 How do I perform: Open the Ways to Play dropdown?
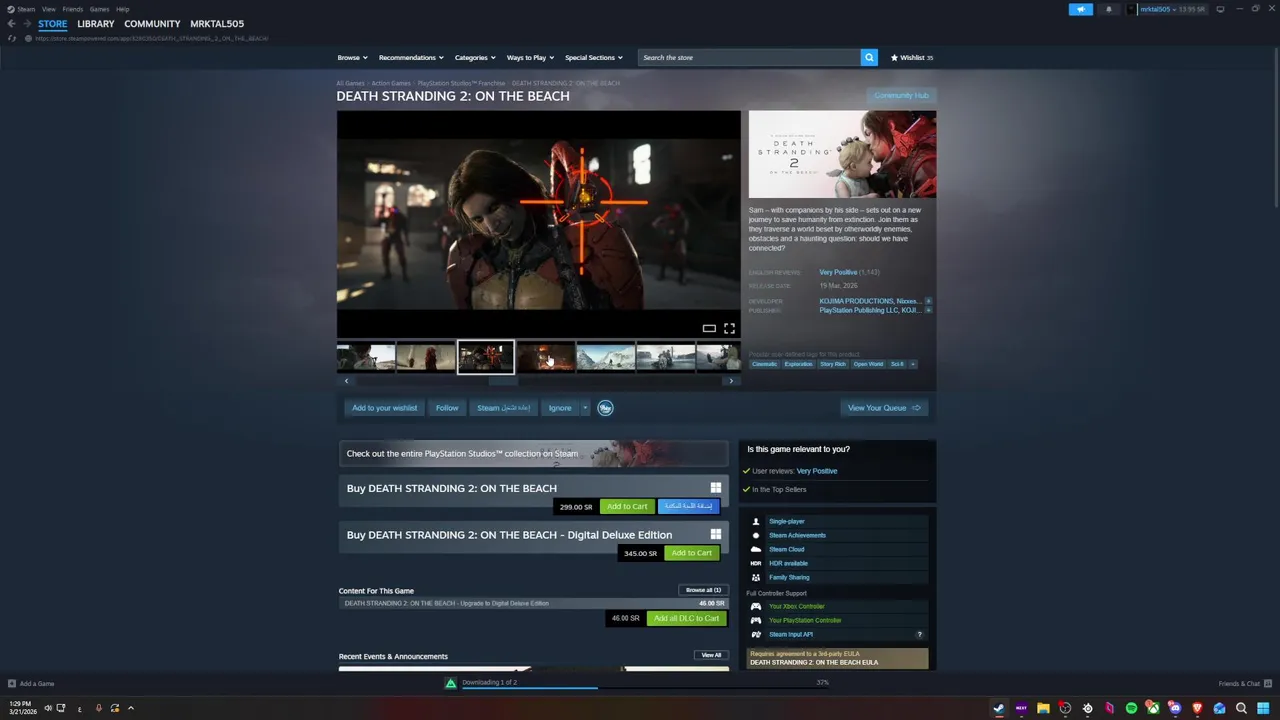(x=530, y=57)
